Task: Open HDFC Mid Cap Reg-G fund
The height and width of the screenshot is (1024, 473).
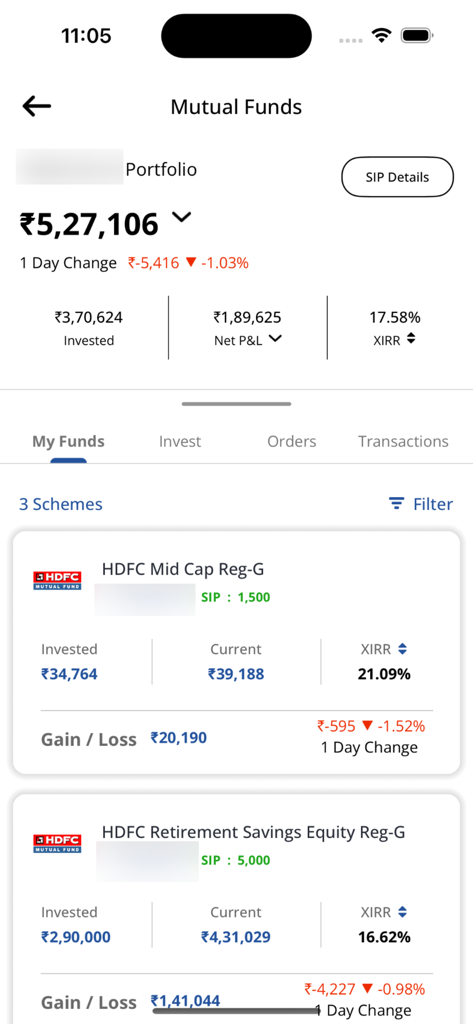Action: (x=183, y=569)
